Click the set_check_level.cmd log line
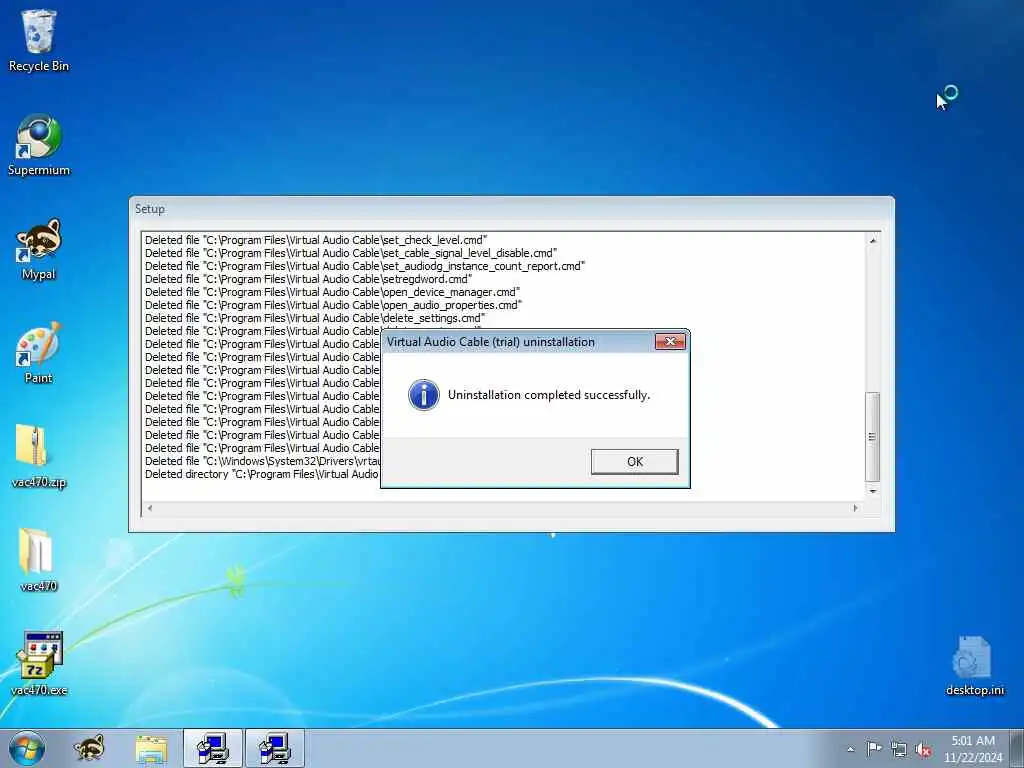The height and width of the screenshot is (768, 1024). click(x=316, y=240)
